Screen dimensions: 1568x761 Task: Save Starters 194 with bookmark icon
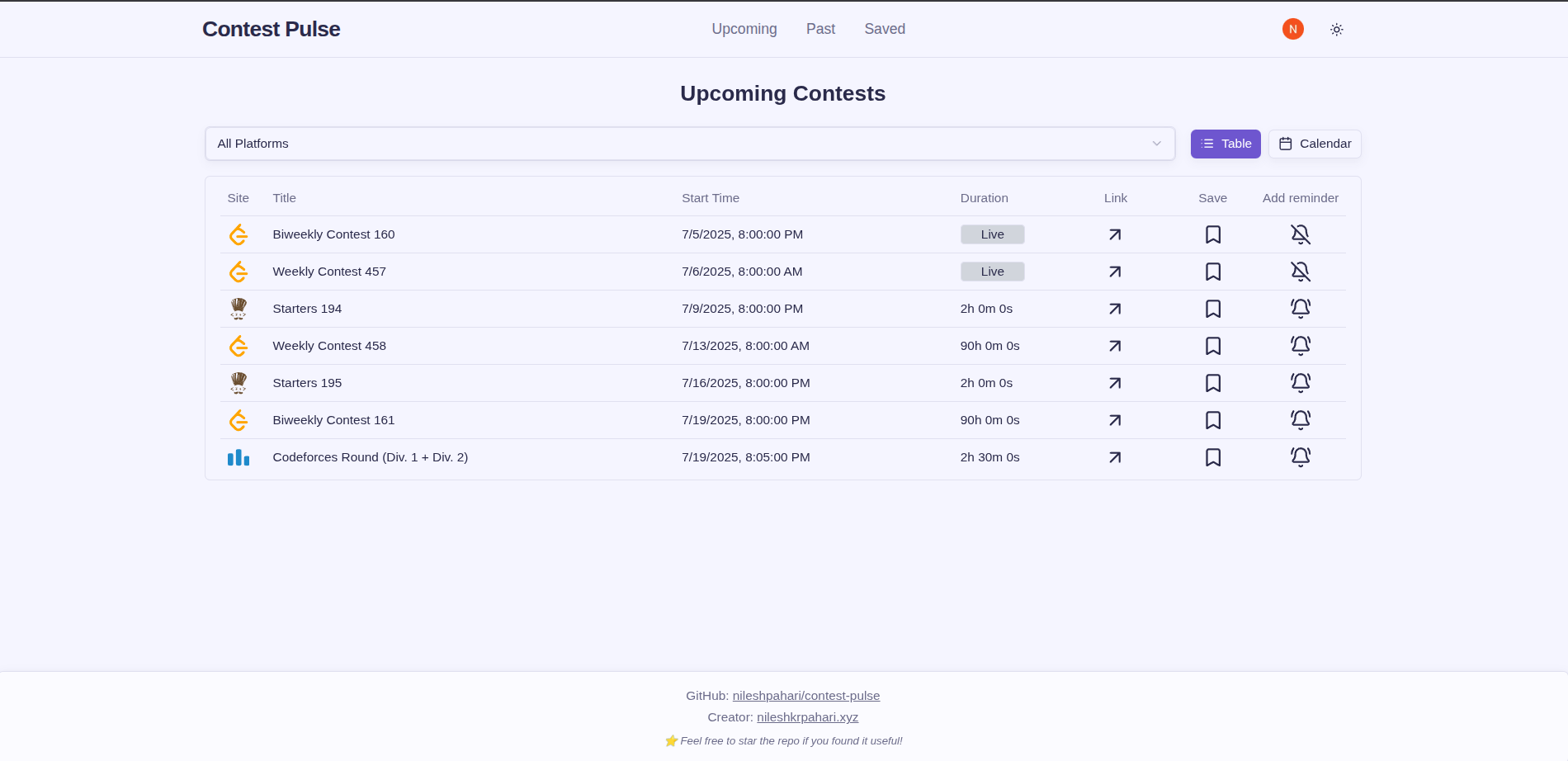(x=1213, y=309)
